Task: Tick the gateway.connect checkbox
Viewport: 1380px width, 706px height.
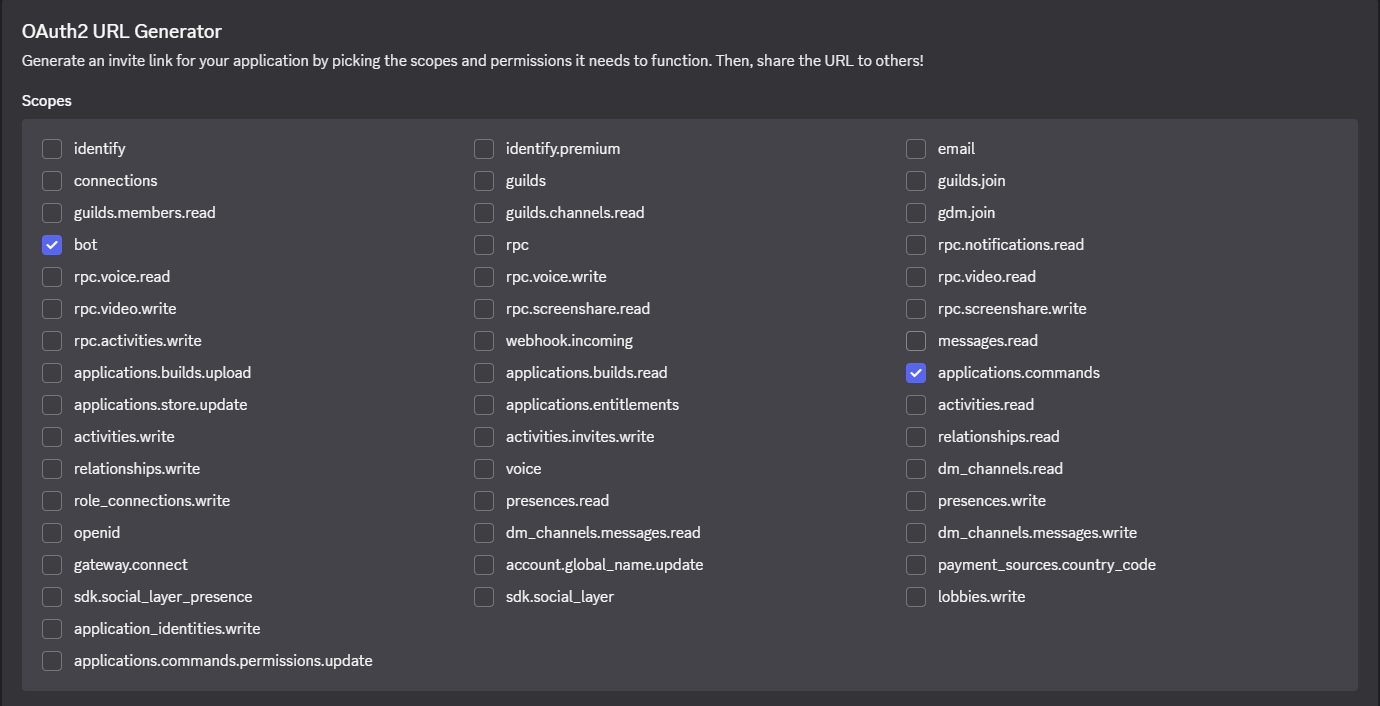Action: pos(52,565)
